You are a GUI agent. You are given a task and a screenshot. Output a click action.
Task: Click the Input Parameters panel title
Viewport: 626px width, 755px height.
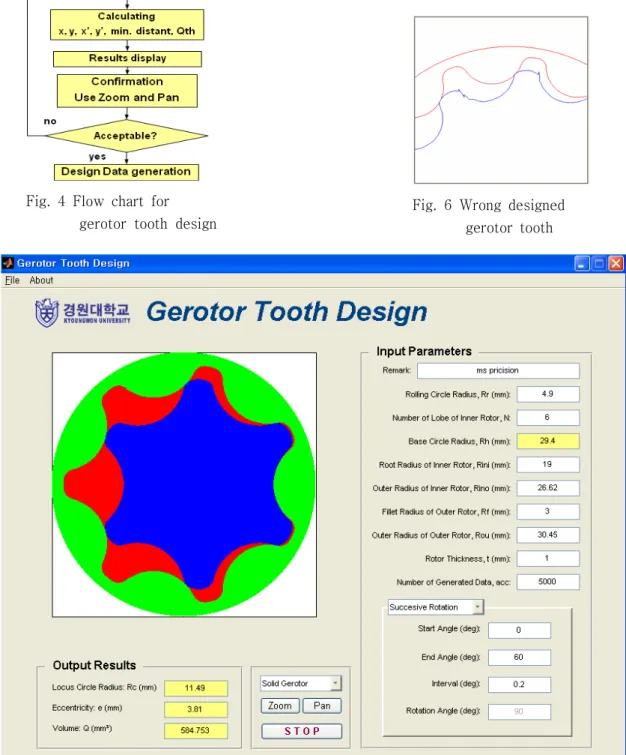click(x=424, y=351)
